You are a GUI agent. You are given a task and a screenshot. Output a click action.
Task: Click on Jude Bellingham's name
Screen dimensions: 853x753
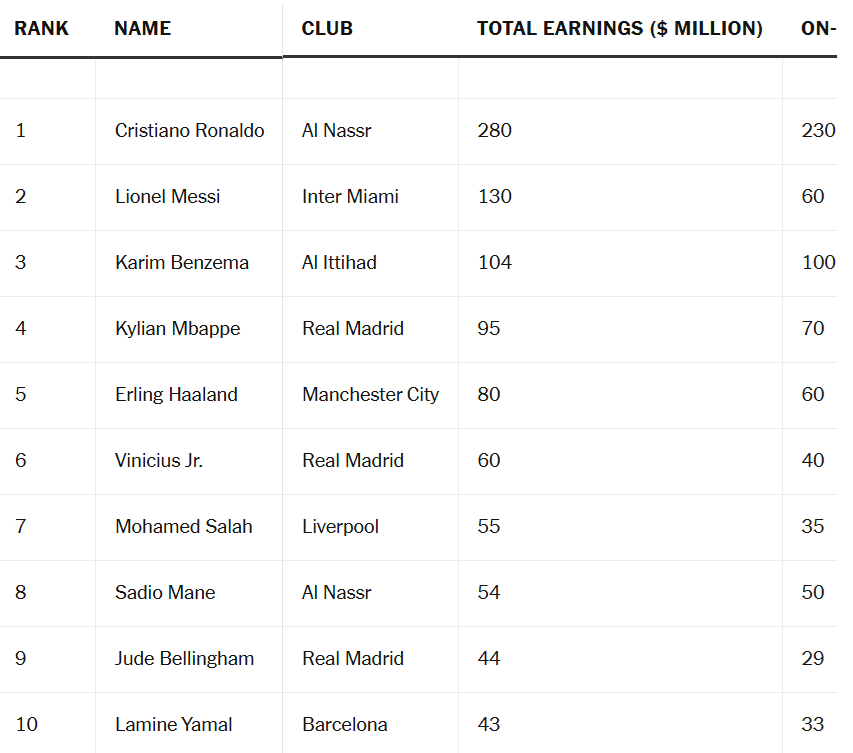pos(184,659)
